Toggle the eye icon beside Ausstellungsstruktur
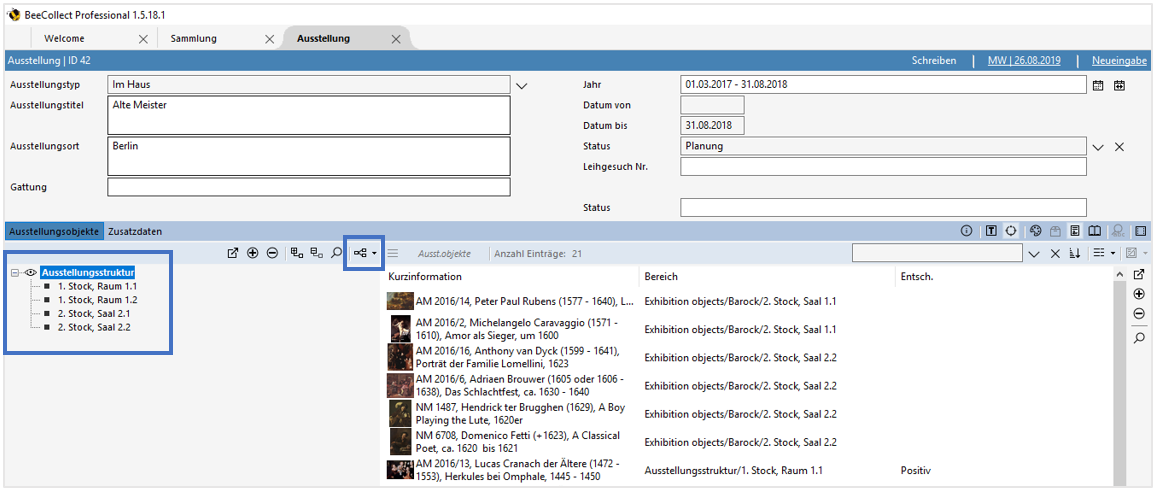Screen dimensions: 1158x493 tap(31, 273)
